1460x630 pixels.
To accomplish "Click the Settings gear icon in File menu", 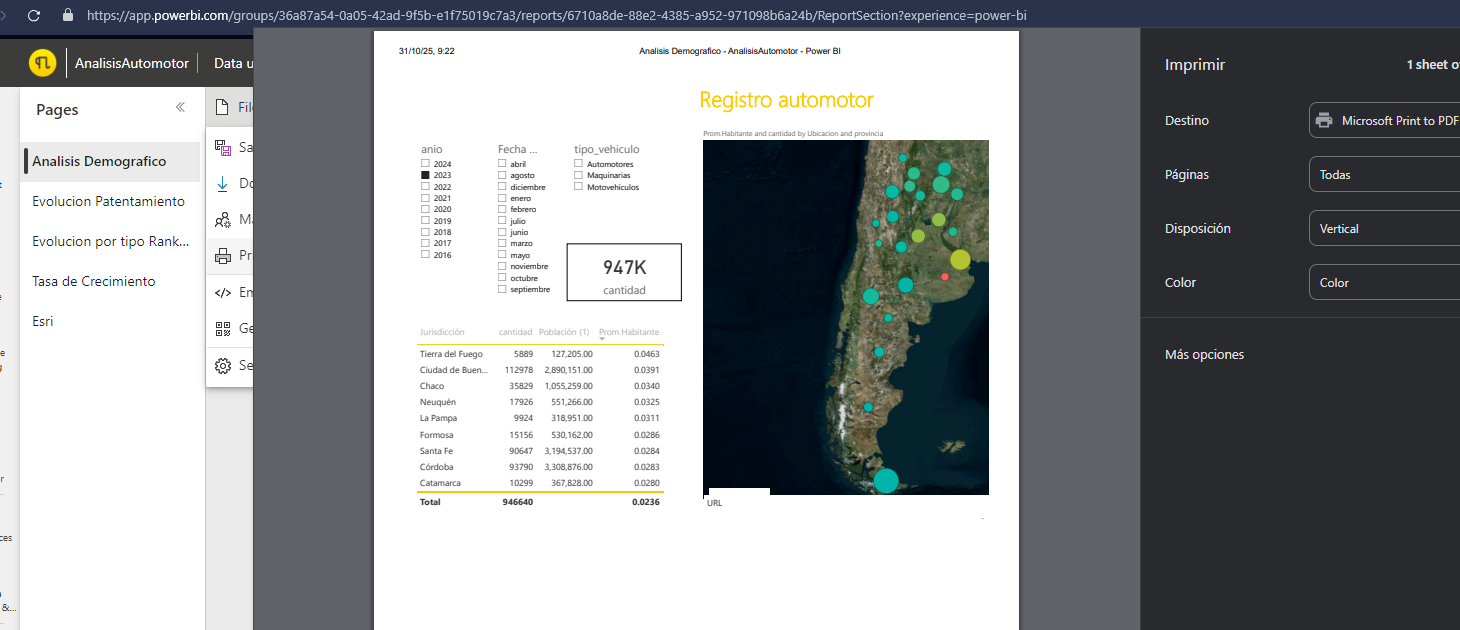I will point(223,365).
